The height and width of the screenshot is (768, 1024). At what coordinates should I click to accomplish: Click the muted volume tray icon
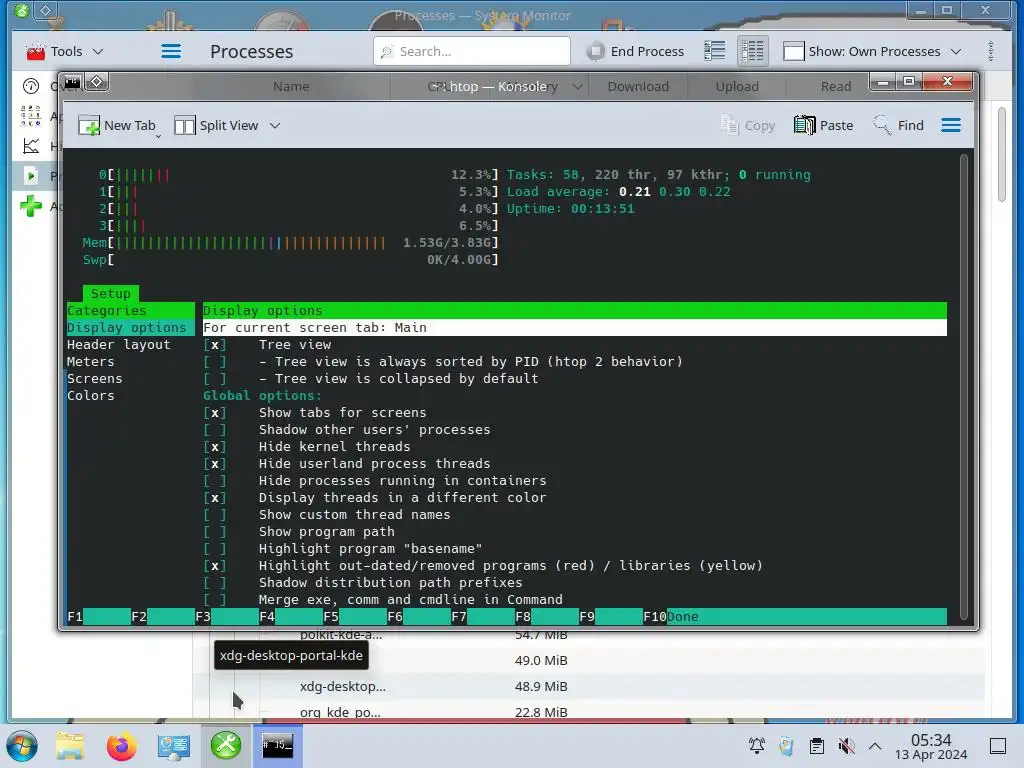coord(846,746)
